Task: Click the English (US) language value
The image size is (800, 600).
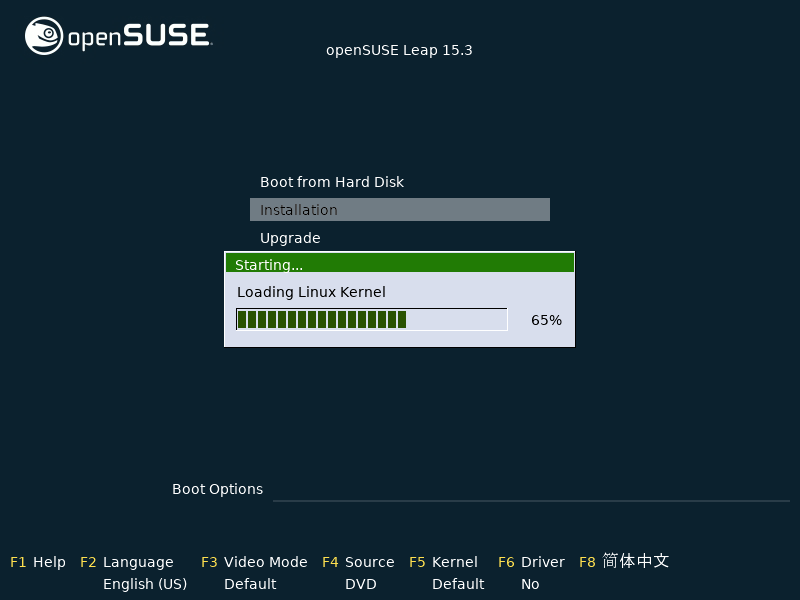Action: pyautogui.click(x=145, y=584)
